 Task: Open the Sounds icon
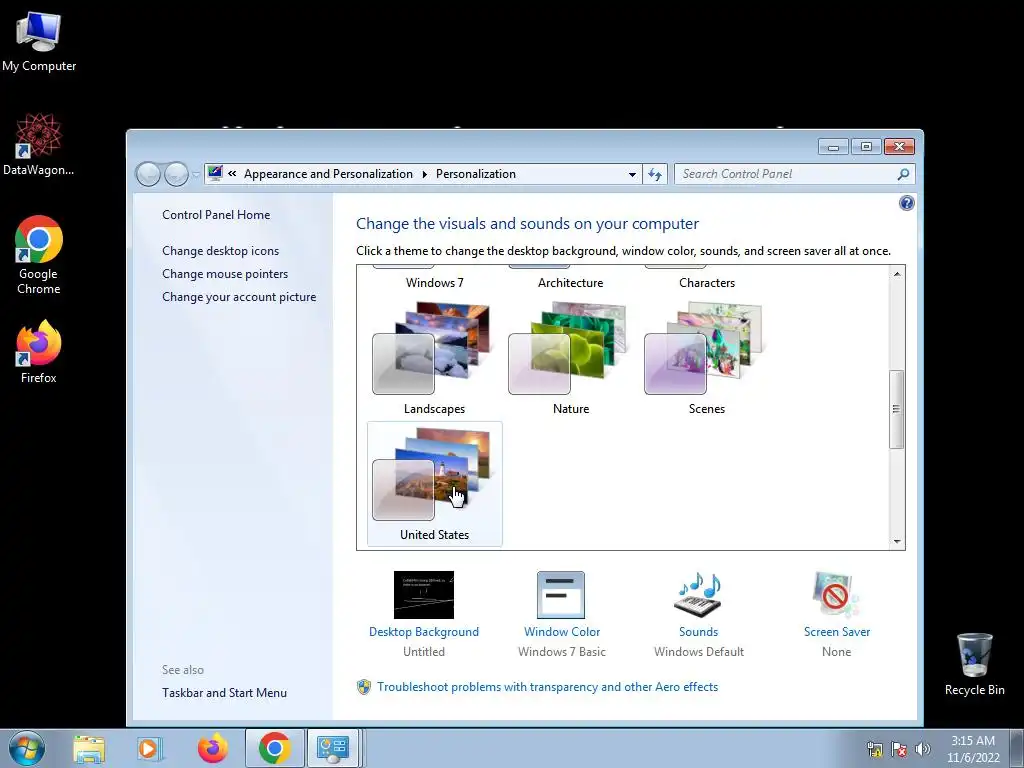tap(698, 595)
